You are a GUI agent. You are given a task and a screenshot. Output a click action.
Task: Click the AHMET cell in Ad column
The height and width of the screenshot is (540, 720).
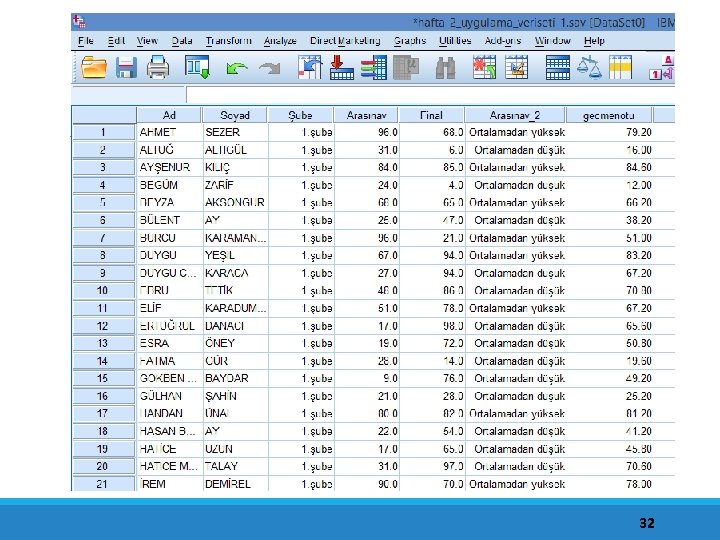(x=169, y=132)
